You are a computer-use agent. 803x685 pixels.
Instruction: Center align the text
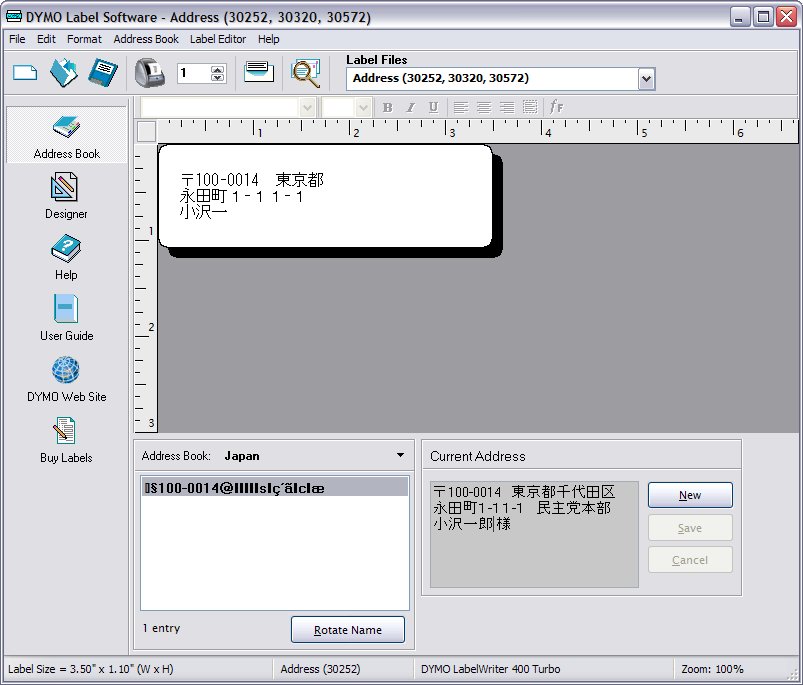coord(484,108)
